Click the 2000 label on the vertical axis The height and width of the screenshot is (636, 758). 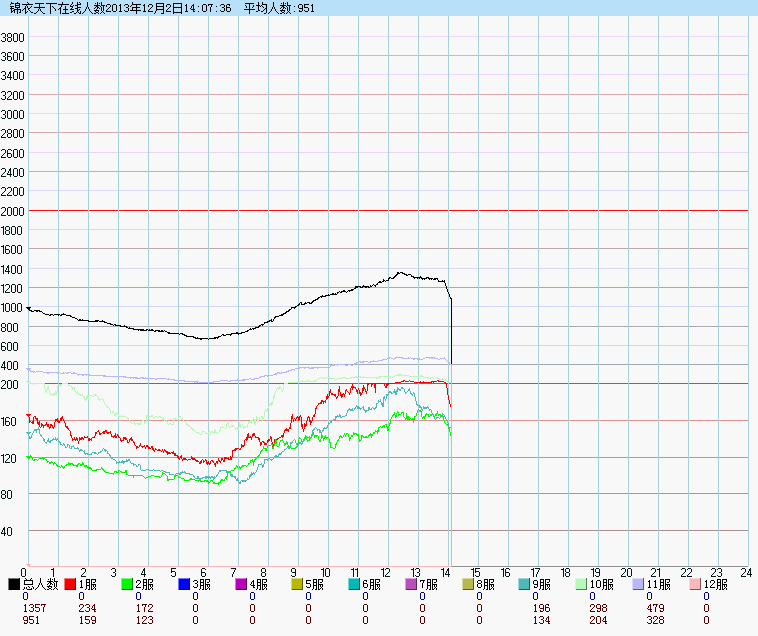(x=13, y=210)
